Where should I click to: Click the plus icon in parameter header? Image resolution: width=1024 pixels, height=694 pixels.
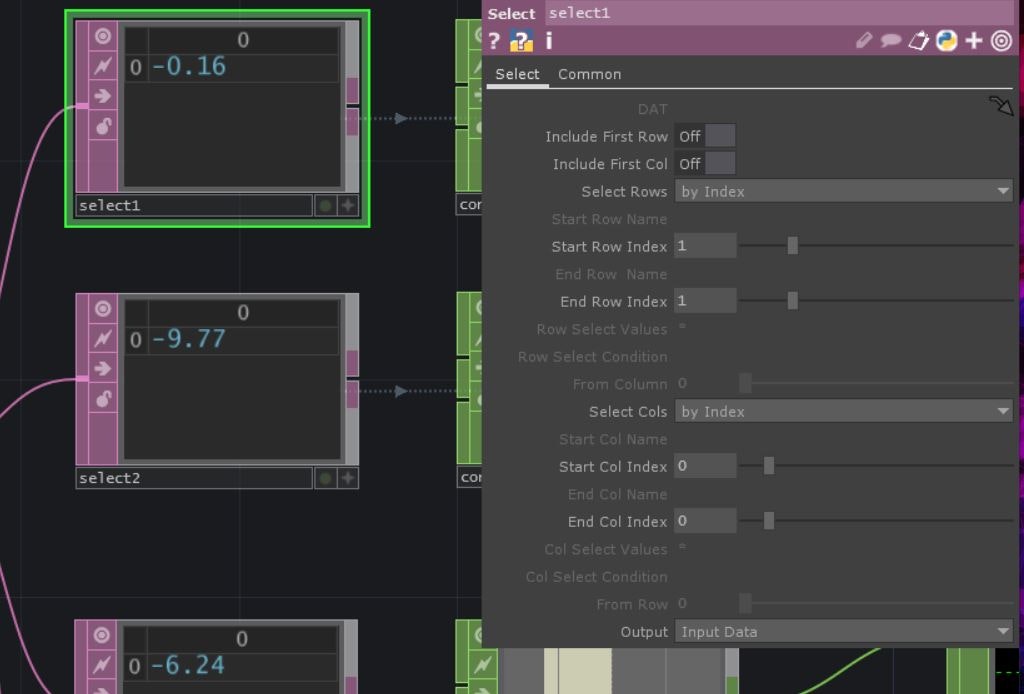tap(974, 41)
